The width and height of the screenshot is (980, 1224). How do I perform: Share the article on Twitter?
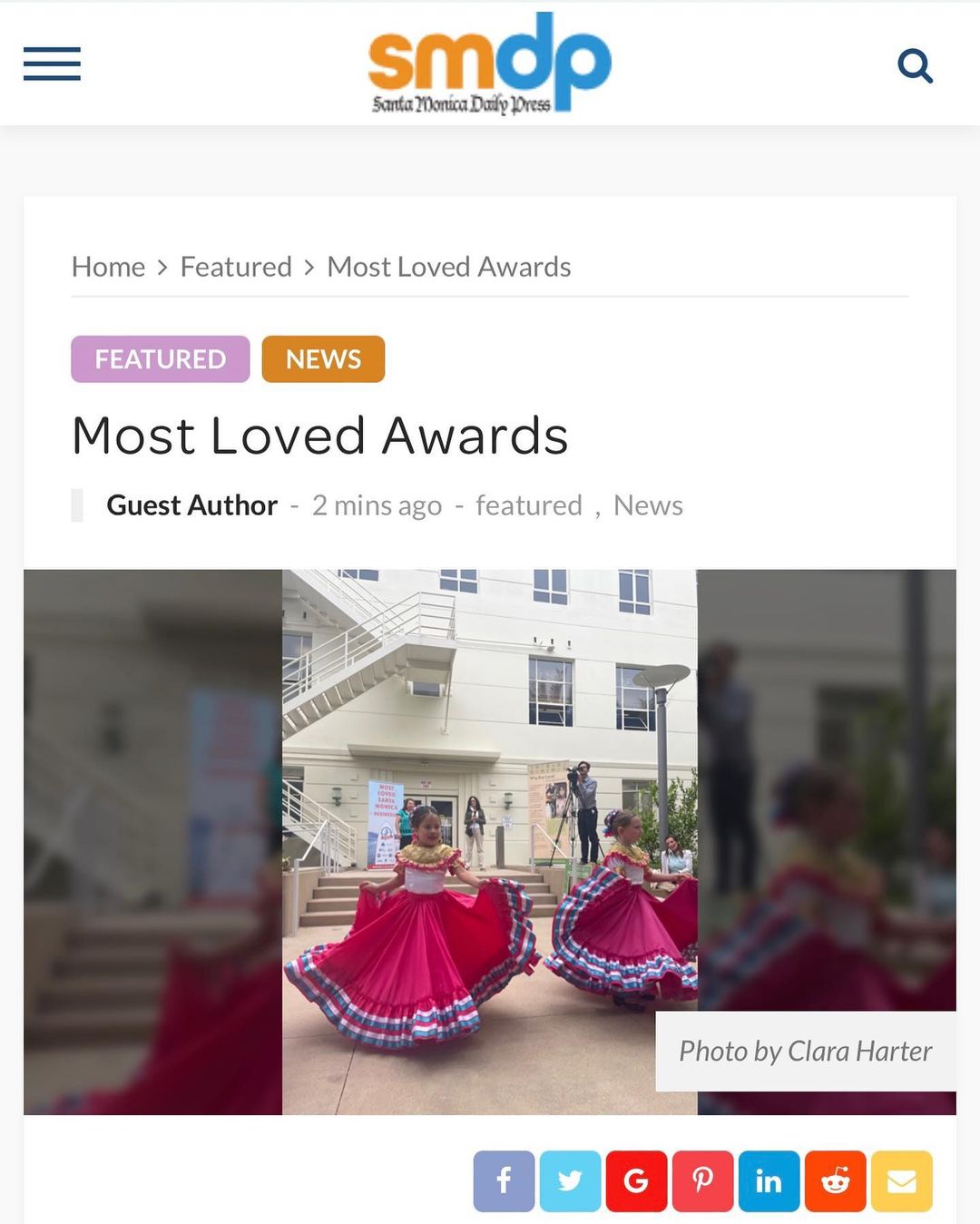570,1181
